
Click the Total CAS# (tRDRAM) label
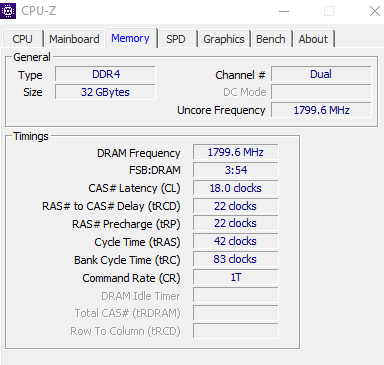(x=127, y=314)
